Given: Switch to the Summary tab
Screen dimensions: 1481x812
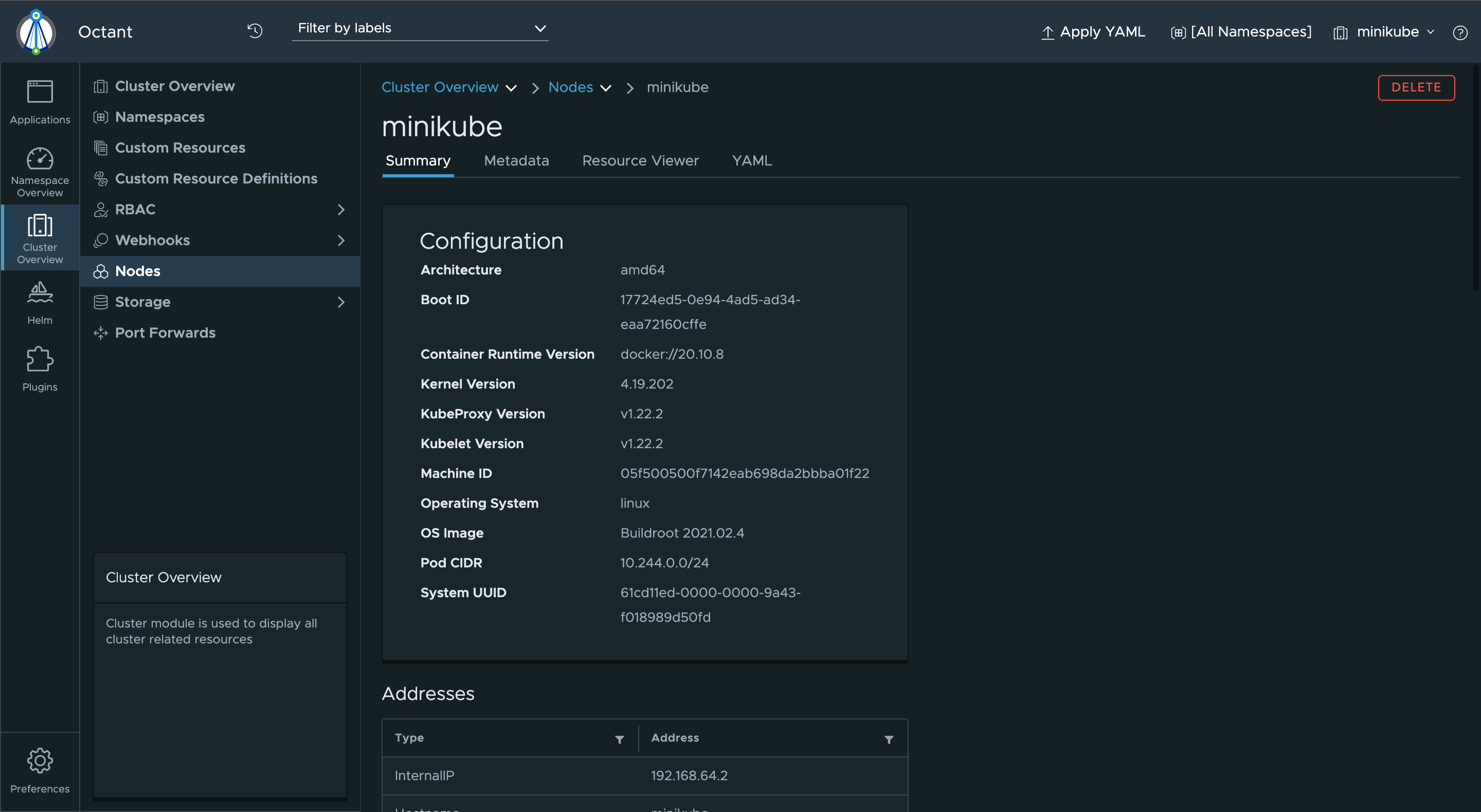Looking at the screenshot, I should point(418,161).
